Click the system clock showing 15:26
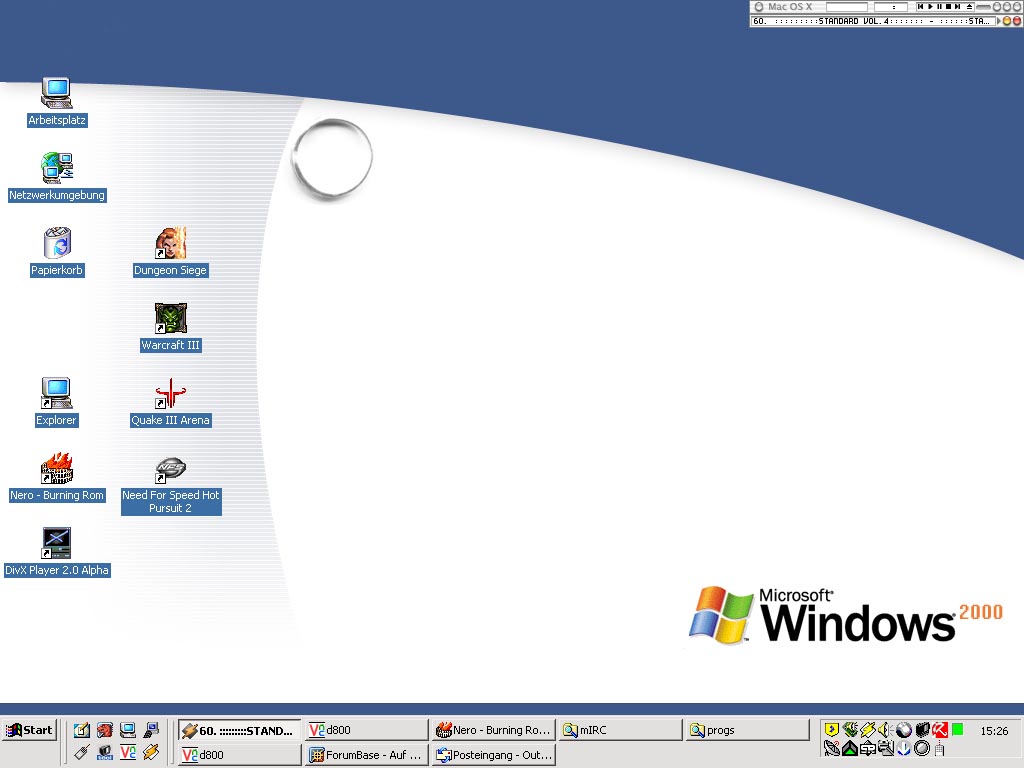 tap(994, 731)
